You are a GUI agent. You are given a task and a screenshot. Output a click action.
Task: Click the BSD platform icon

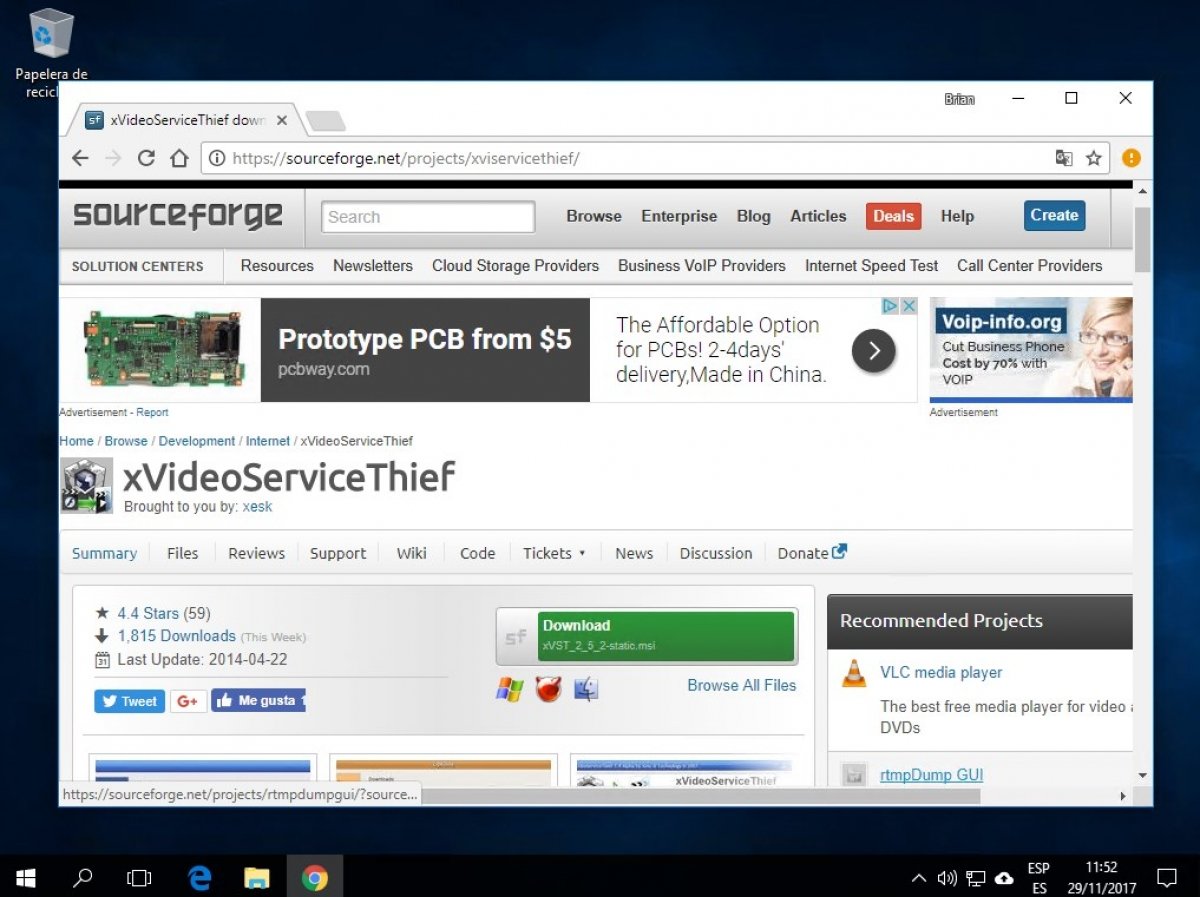point(548,689)
